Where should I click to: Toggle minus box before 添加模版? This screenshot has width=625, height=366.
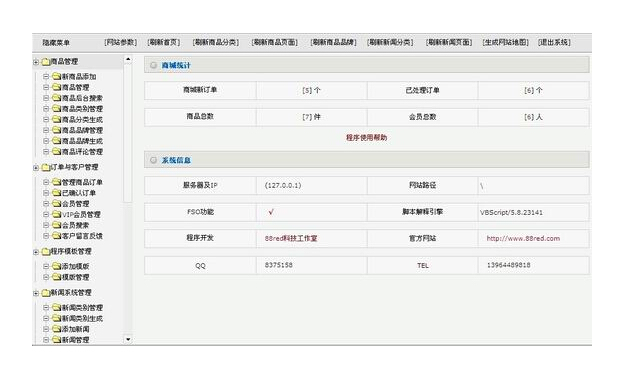click(46, 266)
